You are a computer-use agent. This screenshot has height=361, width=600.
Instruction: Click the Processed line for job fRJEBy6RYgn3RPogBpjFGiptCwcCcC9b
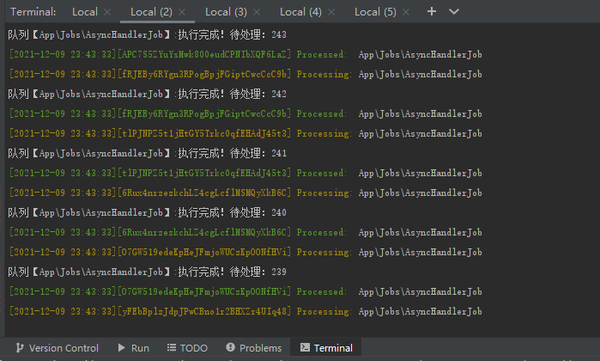point(245,114)
